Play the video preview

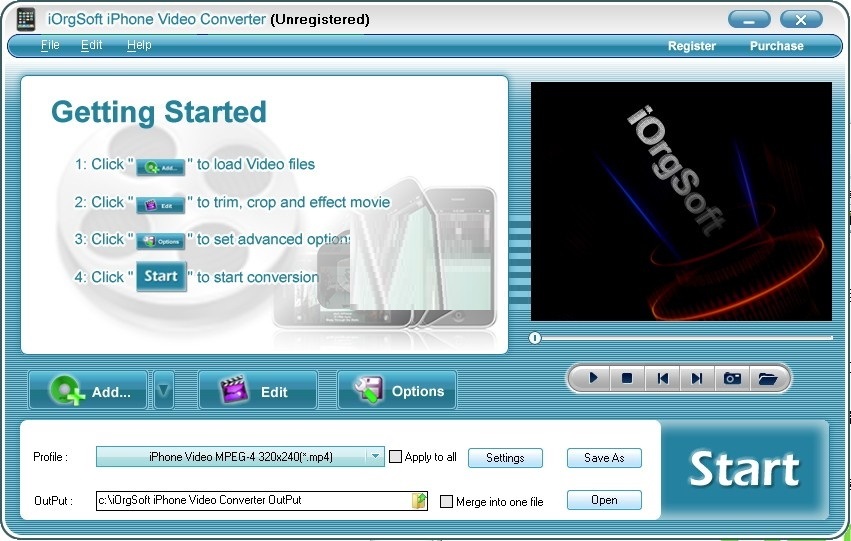point(592,378)
